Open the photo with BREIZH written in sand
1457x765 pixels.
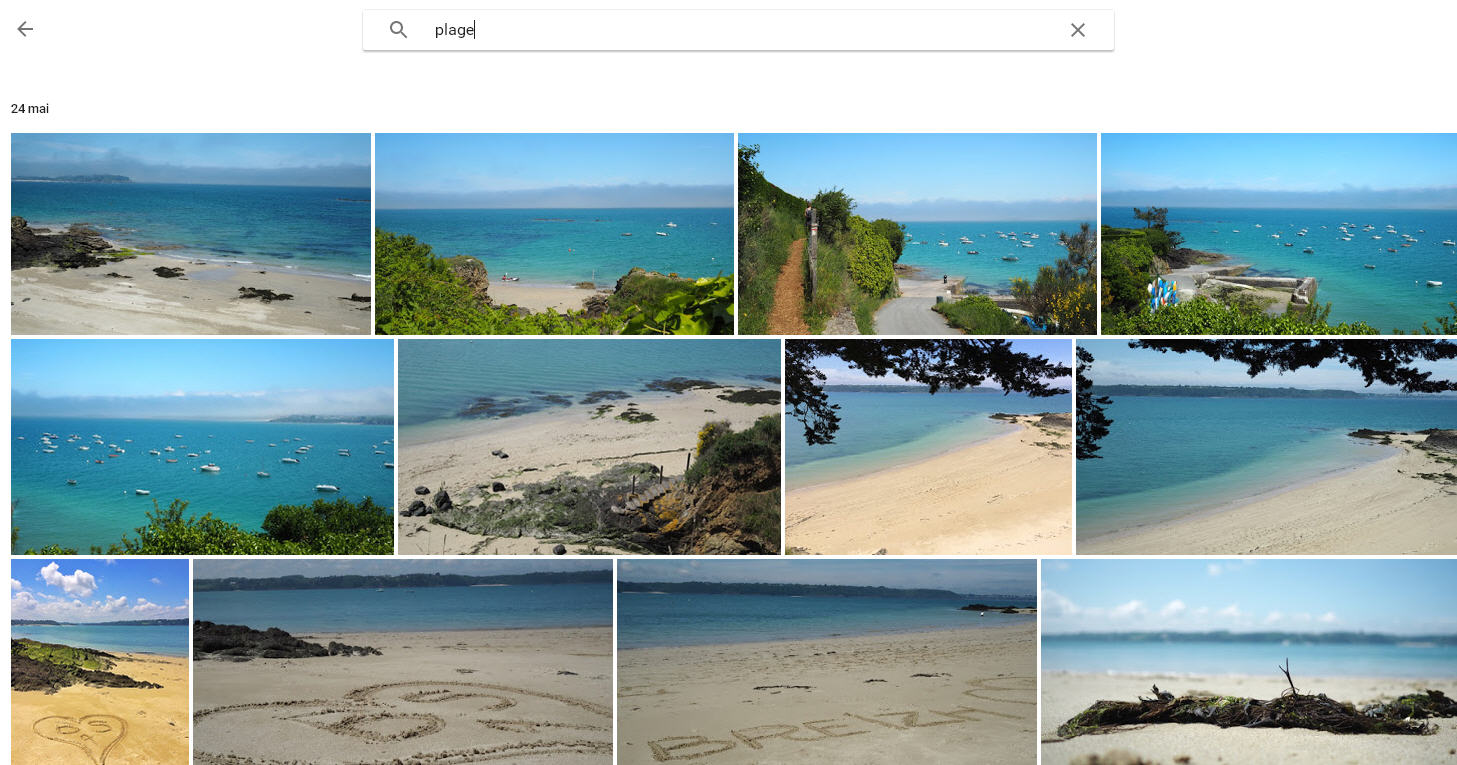pos(827,662)
